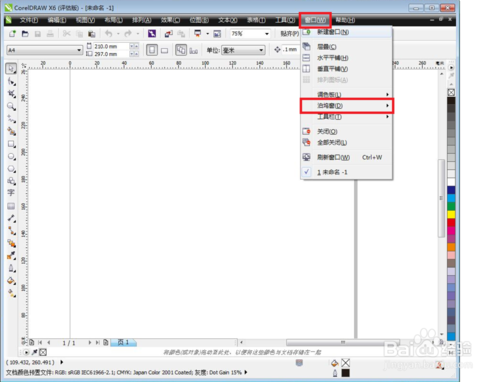500x382 pixels.
Task: Switch to landscape orientation button
Action: [164, 50]
